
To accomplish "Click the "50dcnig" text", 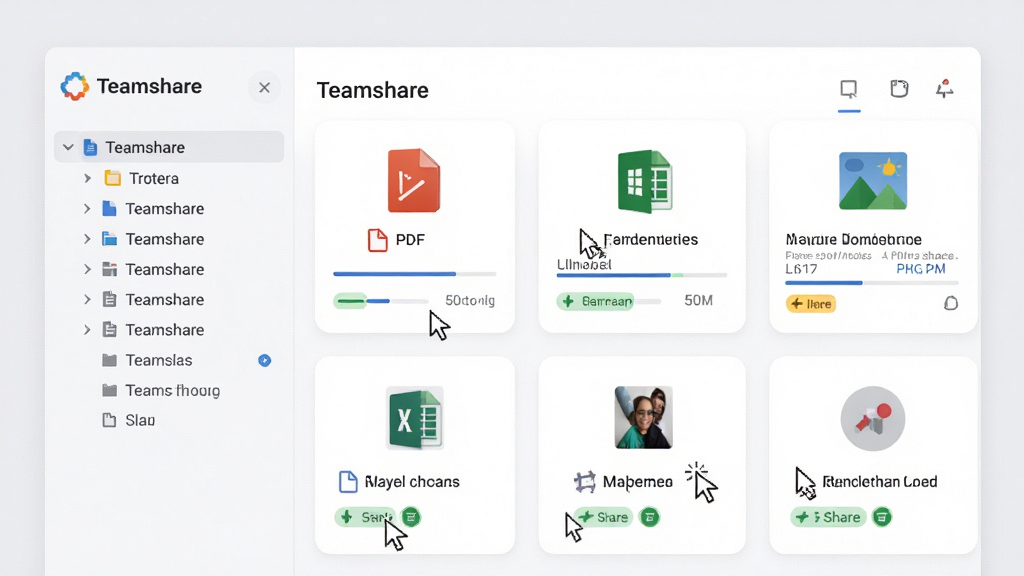I will coord(470,300).
